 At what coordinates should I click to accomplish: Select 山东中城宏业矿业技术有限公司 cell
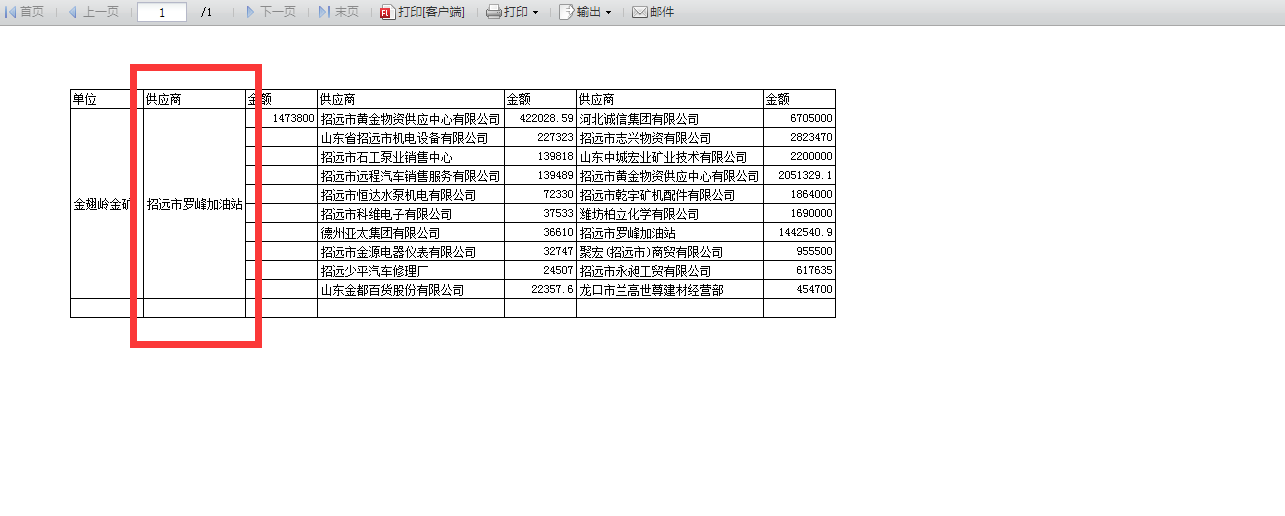(x=670, y=156)
